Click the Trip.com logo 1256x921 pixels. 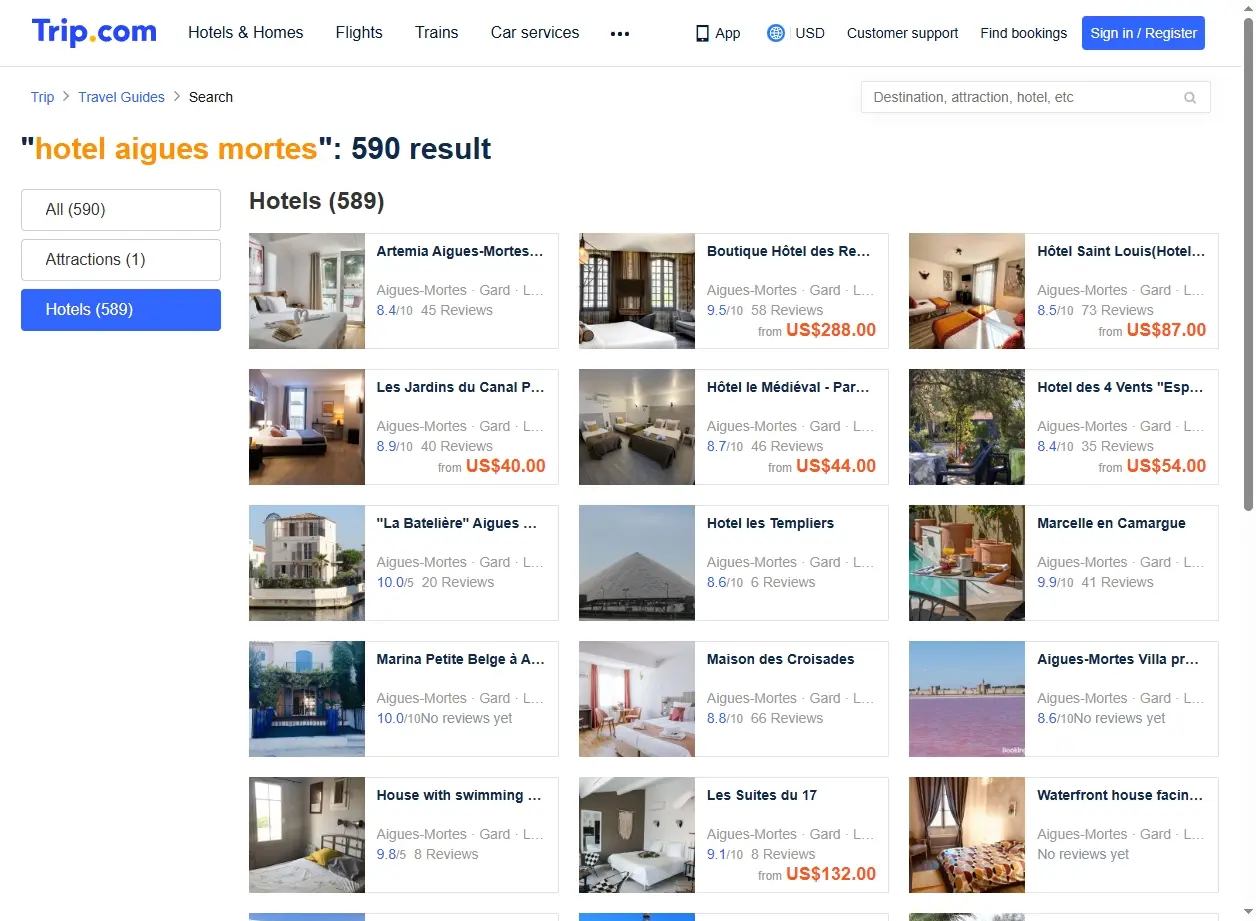94,32
